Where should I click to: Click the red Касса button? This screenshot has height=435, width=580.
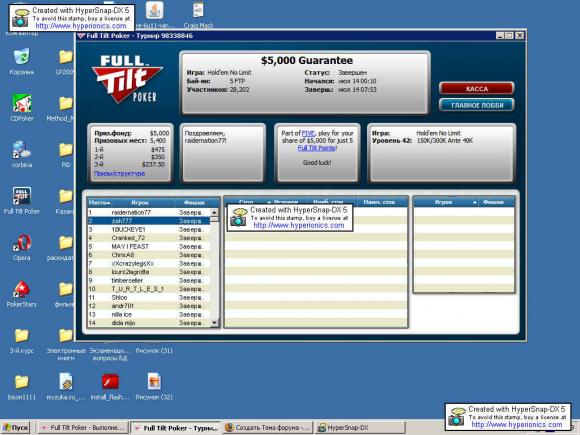[476, 89]
